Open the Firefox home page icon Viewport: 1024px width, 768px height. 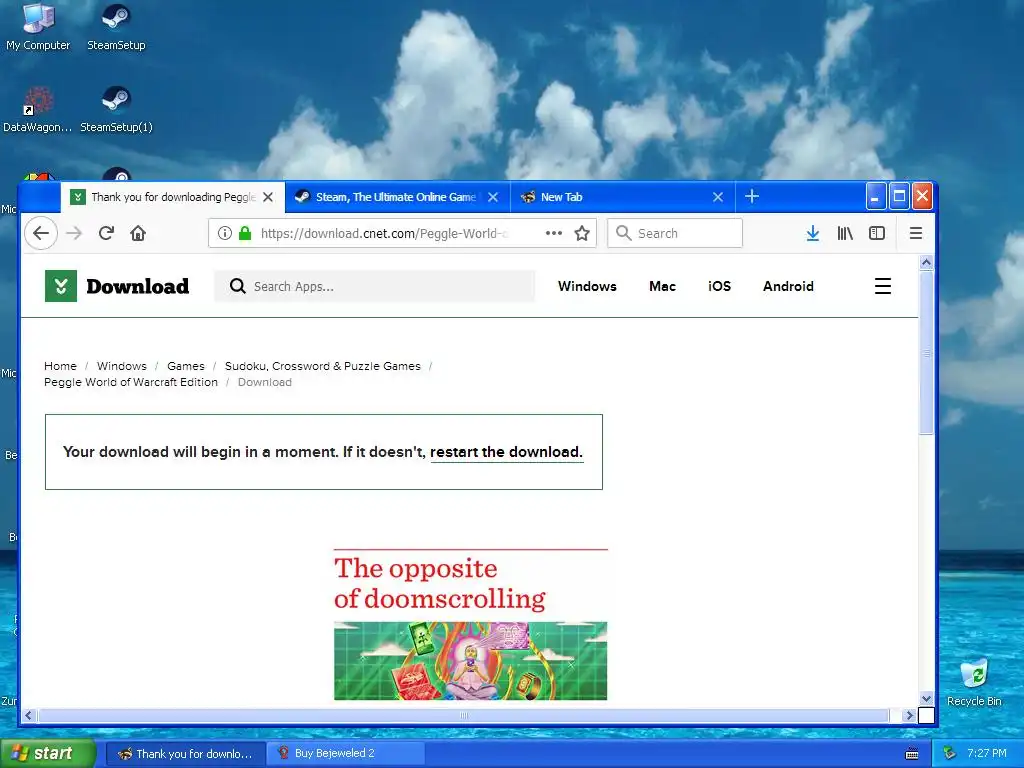tap(138, 233)
